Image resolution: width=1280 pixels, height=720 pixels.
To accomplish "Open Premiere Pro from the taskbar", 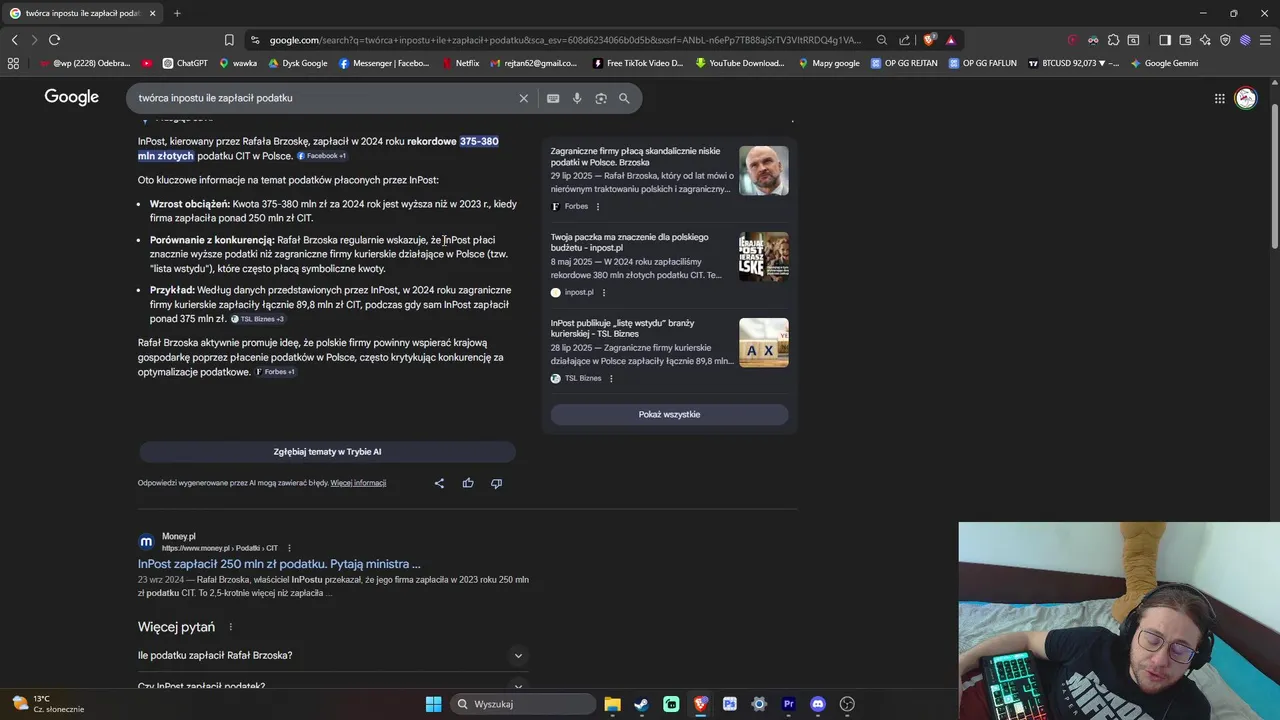I will point(788,704).
